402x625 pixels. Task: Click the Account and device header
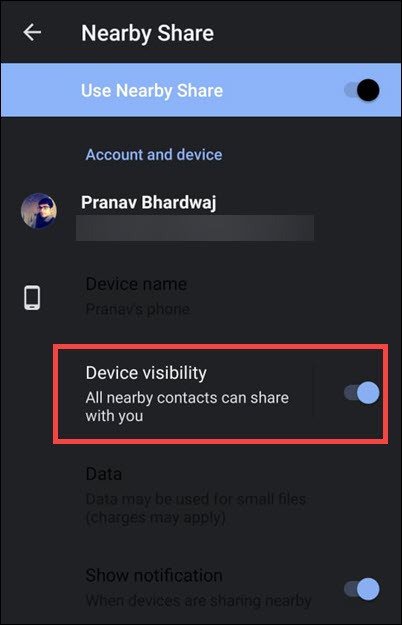point(154,155)
